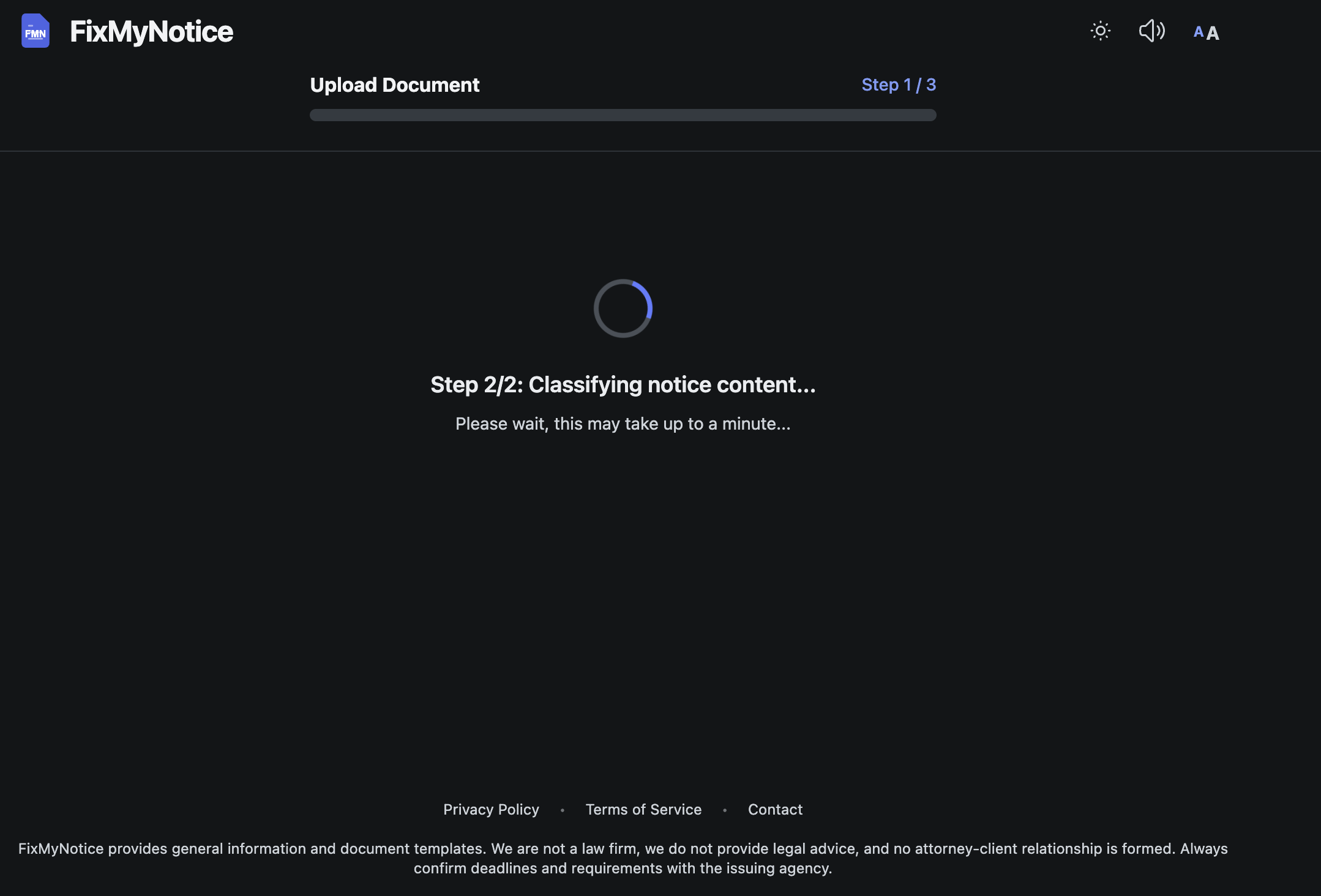
Task: Click the smaller A text-size icon
Action: tap(1198, 32)
